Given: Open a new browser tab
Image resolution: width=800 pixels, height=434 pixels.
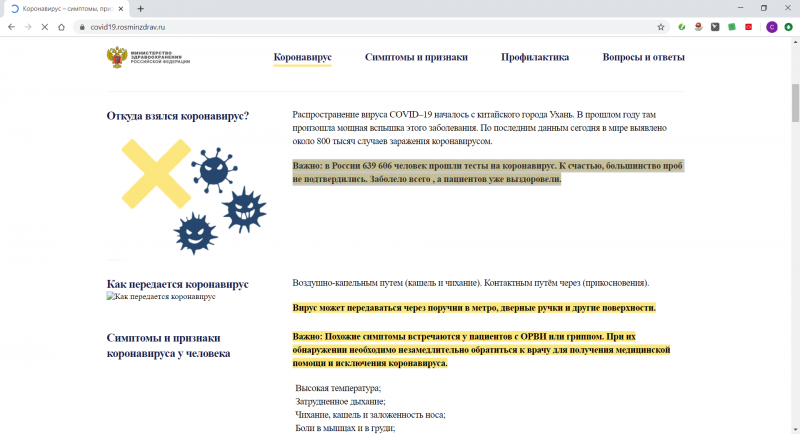Looking at the screenshot, I should tap(140, 9).
